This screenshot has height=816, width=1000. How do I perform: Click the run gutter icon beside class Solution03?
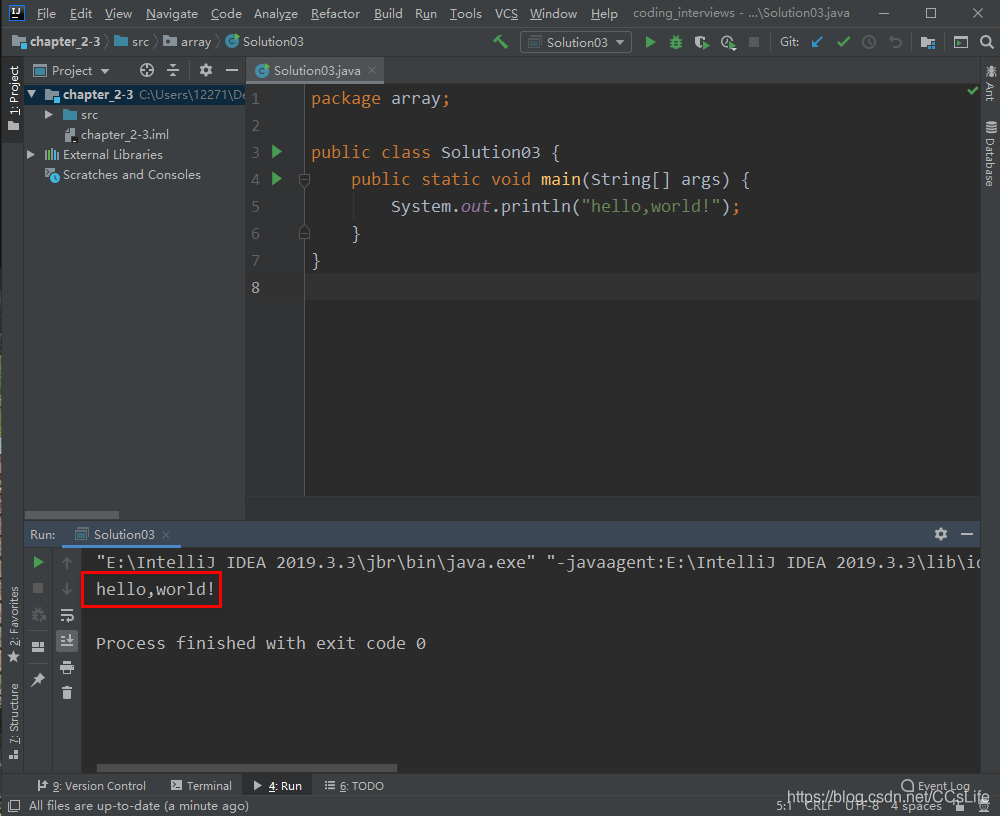coord(277,152)
